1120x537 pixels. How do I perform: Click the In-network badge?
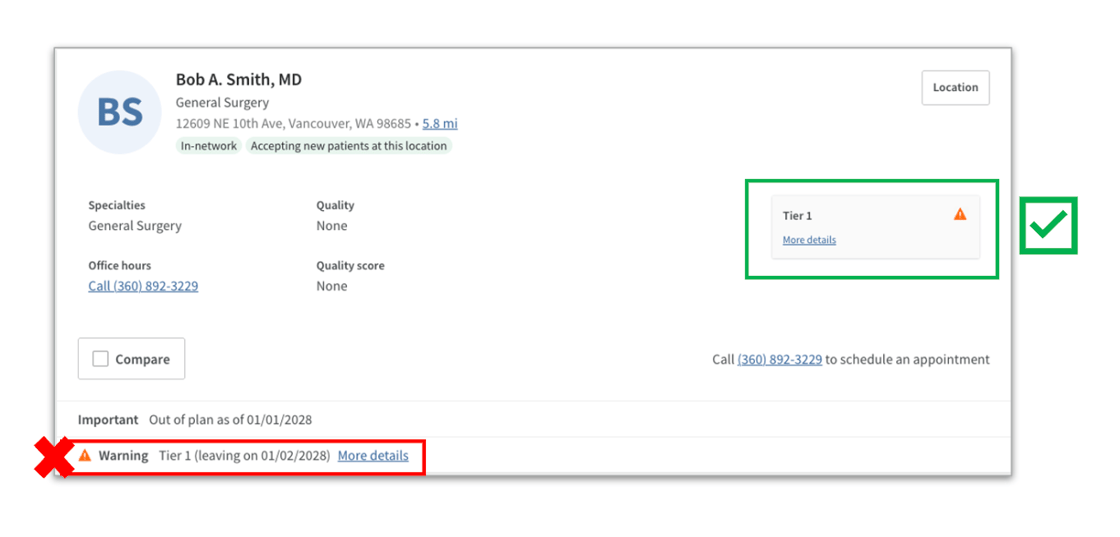[209, 146]
